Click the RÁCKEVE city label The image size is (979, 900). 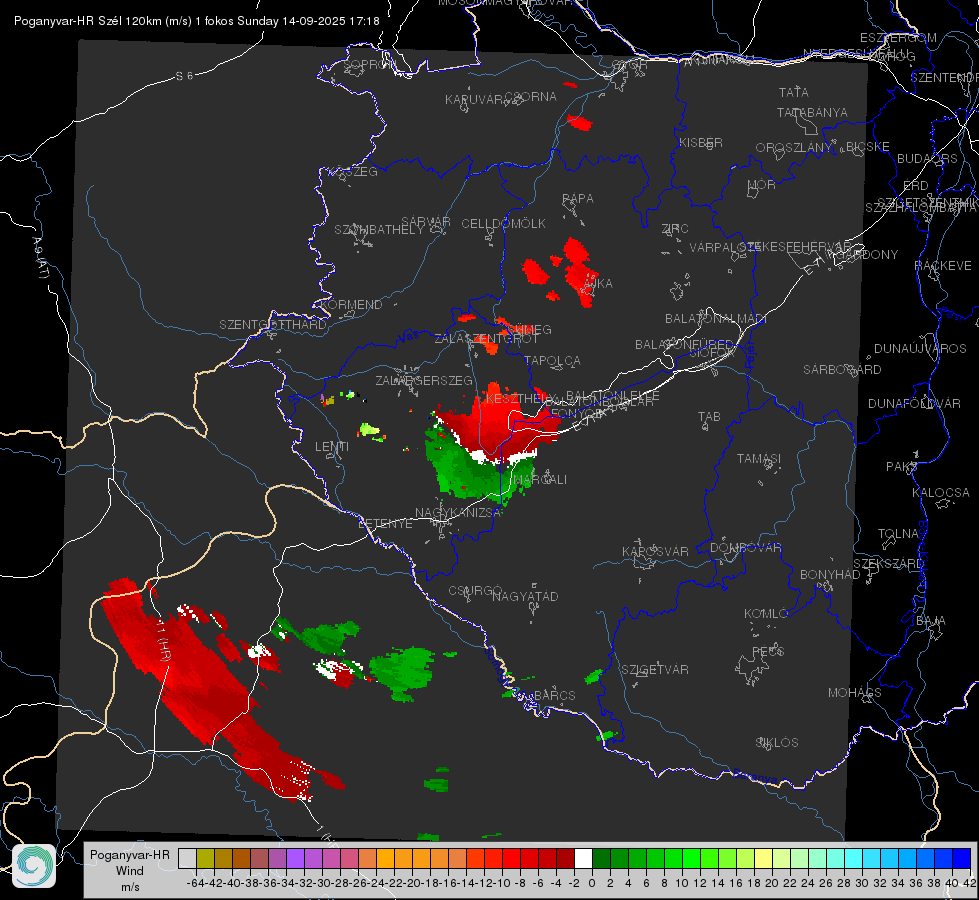pyautogui.click(x=943, y=266)
